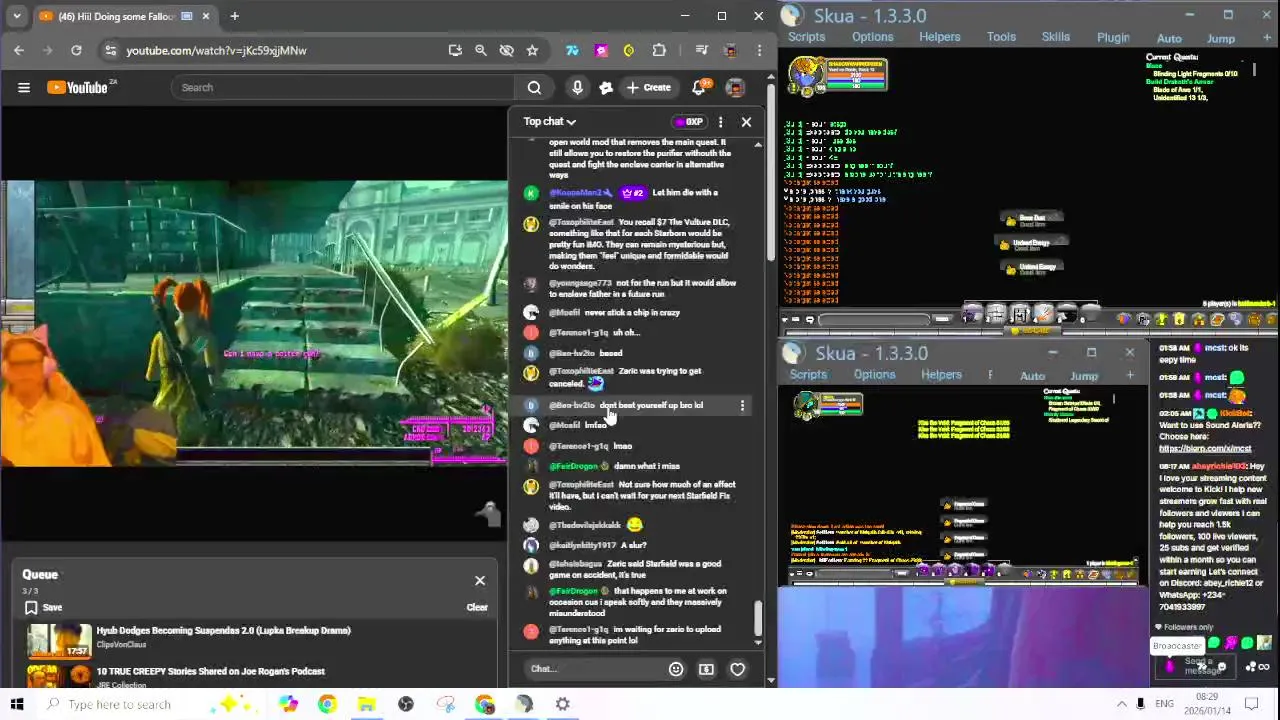Close the Top chat panel
This screenshot has width=1280, height=720.
point(746,122)
